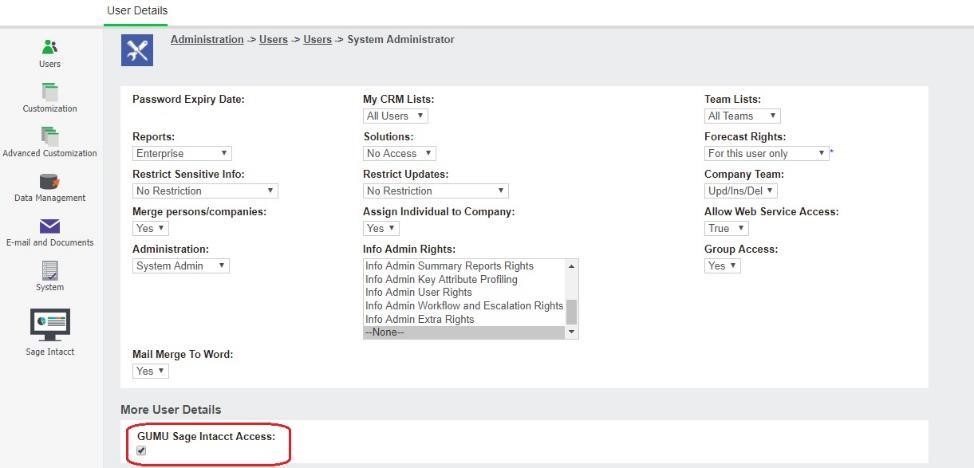This screenshot has height=468, width=974.
Task: Open the Administration System Admin dropdown
Action: [182, 266]
